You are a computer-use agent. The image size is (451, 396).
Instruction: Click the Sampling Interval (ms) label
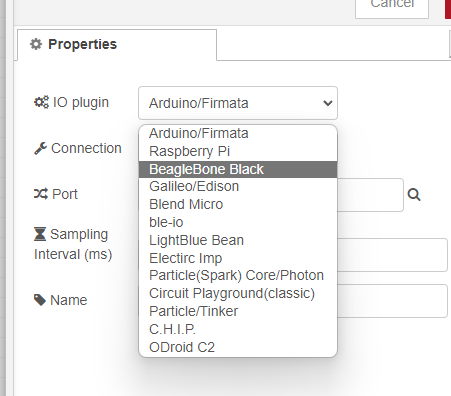[73, 244]
